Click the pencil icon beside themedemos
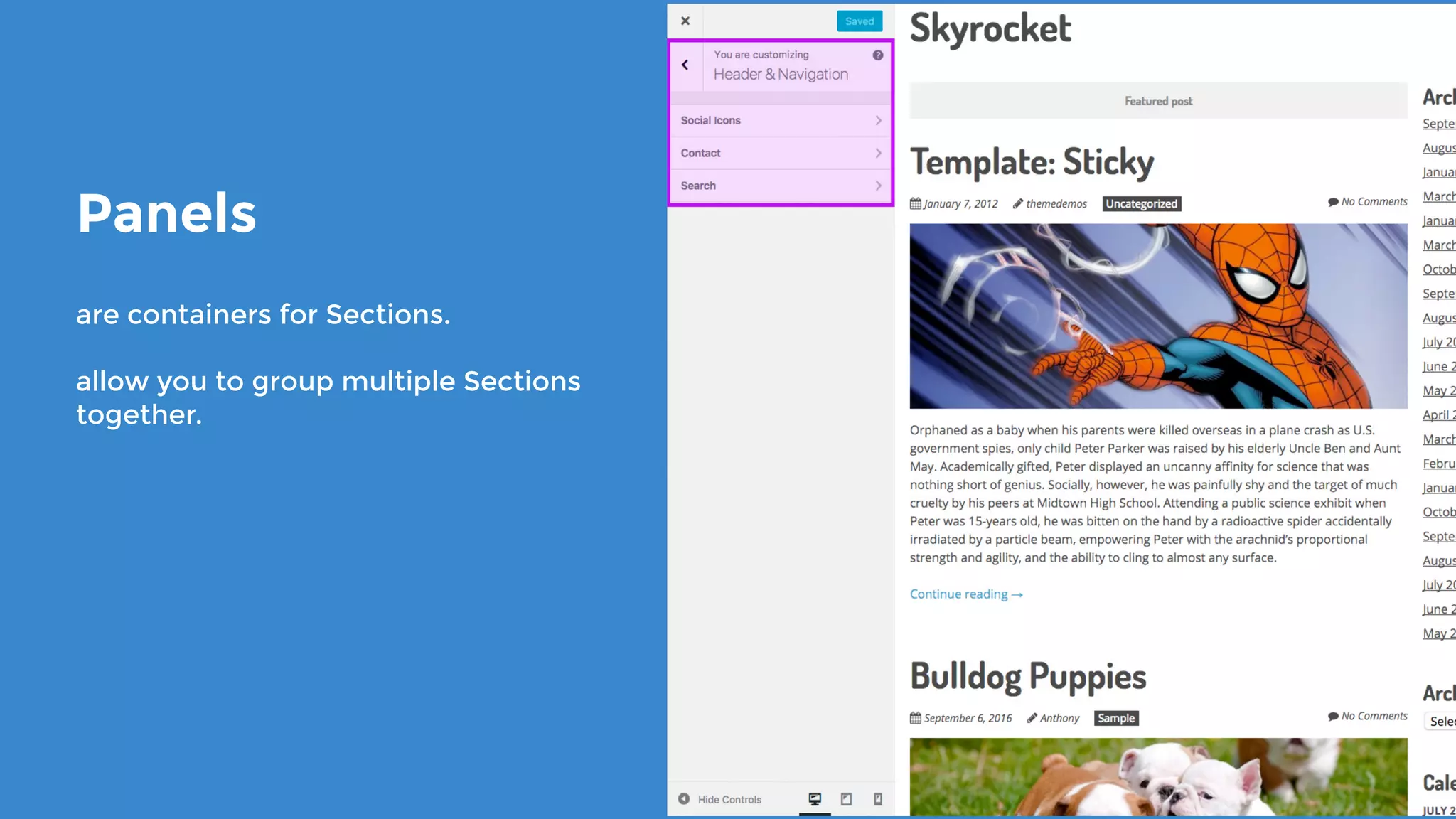This screenshot has width=1456, height=819. click(x=1017, y=203)
